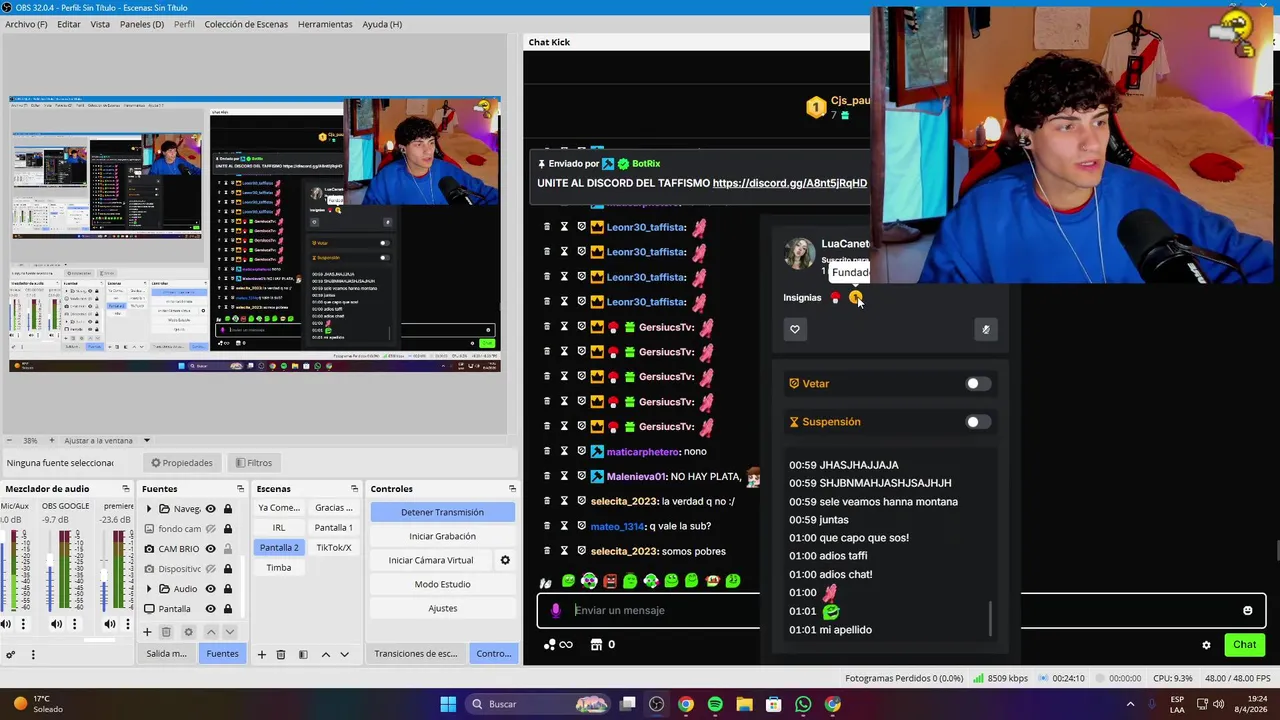Click the OBS preview canvas thumbnail

[x=255, y=234]
